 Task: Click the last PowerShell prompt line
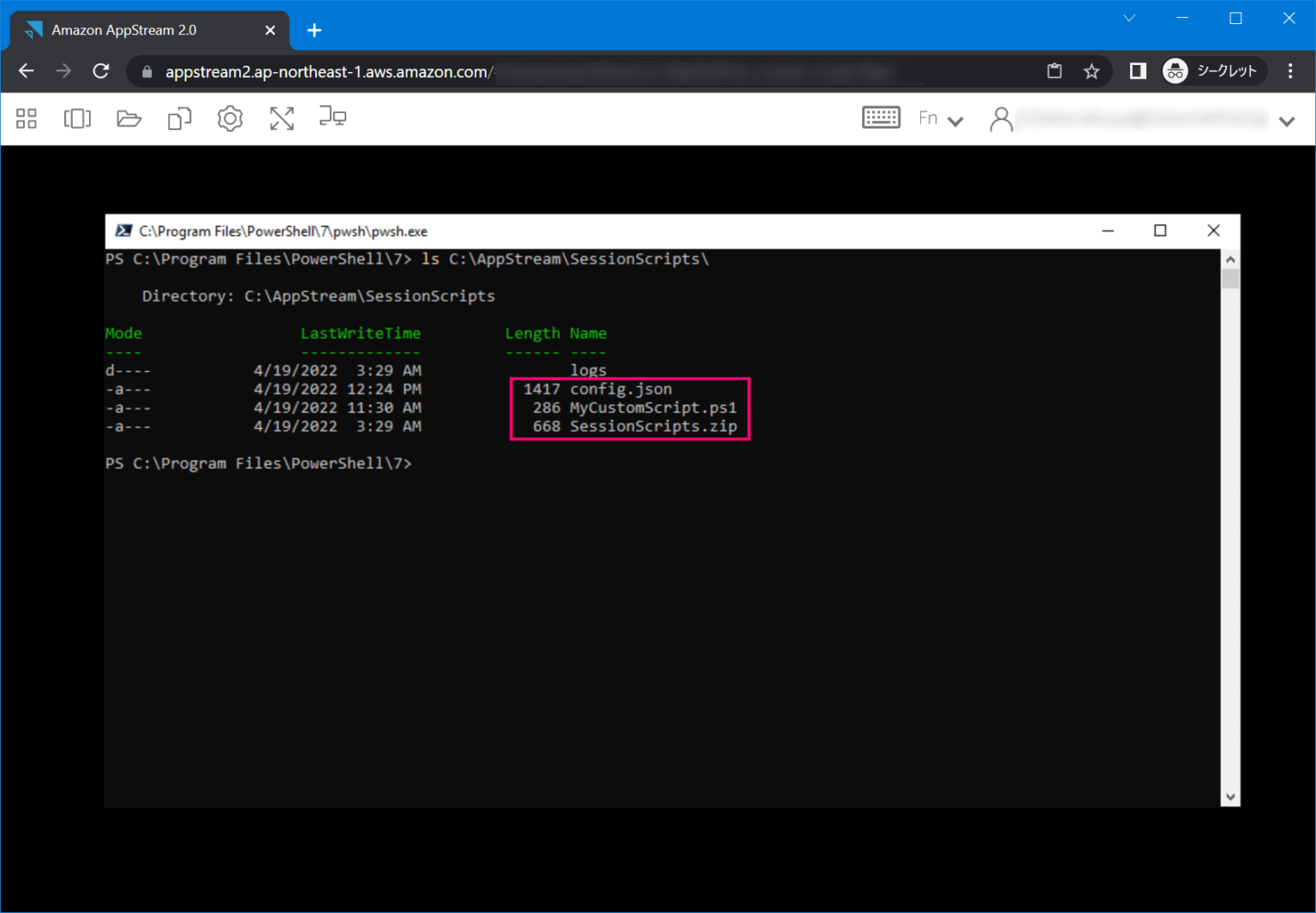click(258, 463)
